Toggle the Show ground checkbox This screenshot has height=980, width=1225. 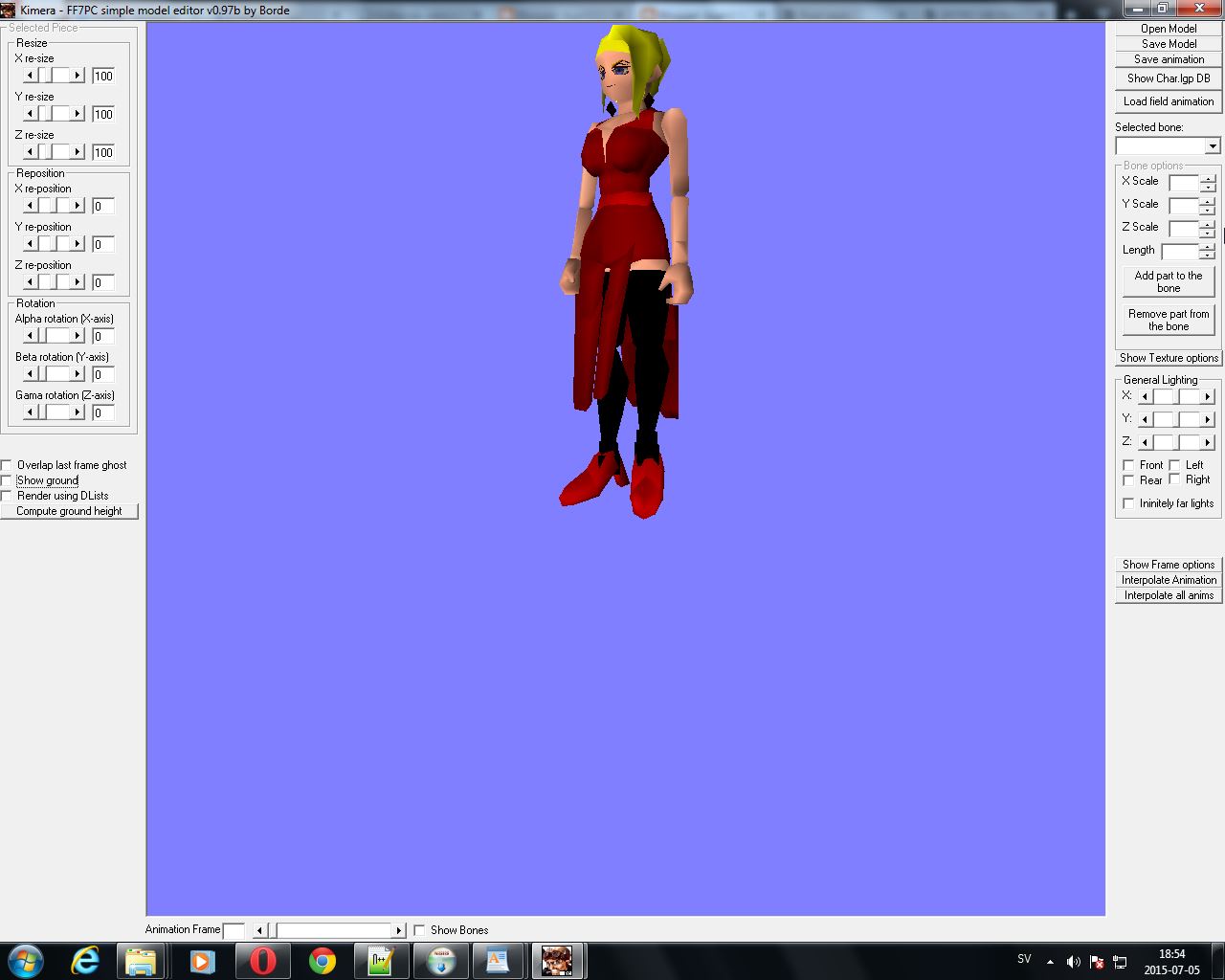tap(7, 480)
